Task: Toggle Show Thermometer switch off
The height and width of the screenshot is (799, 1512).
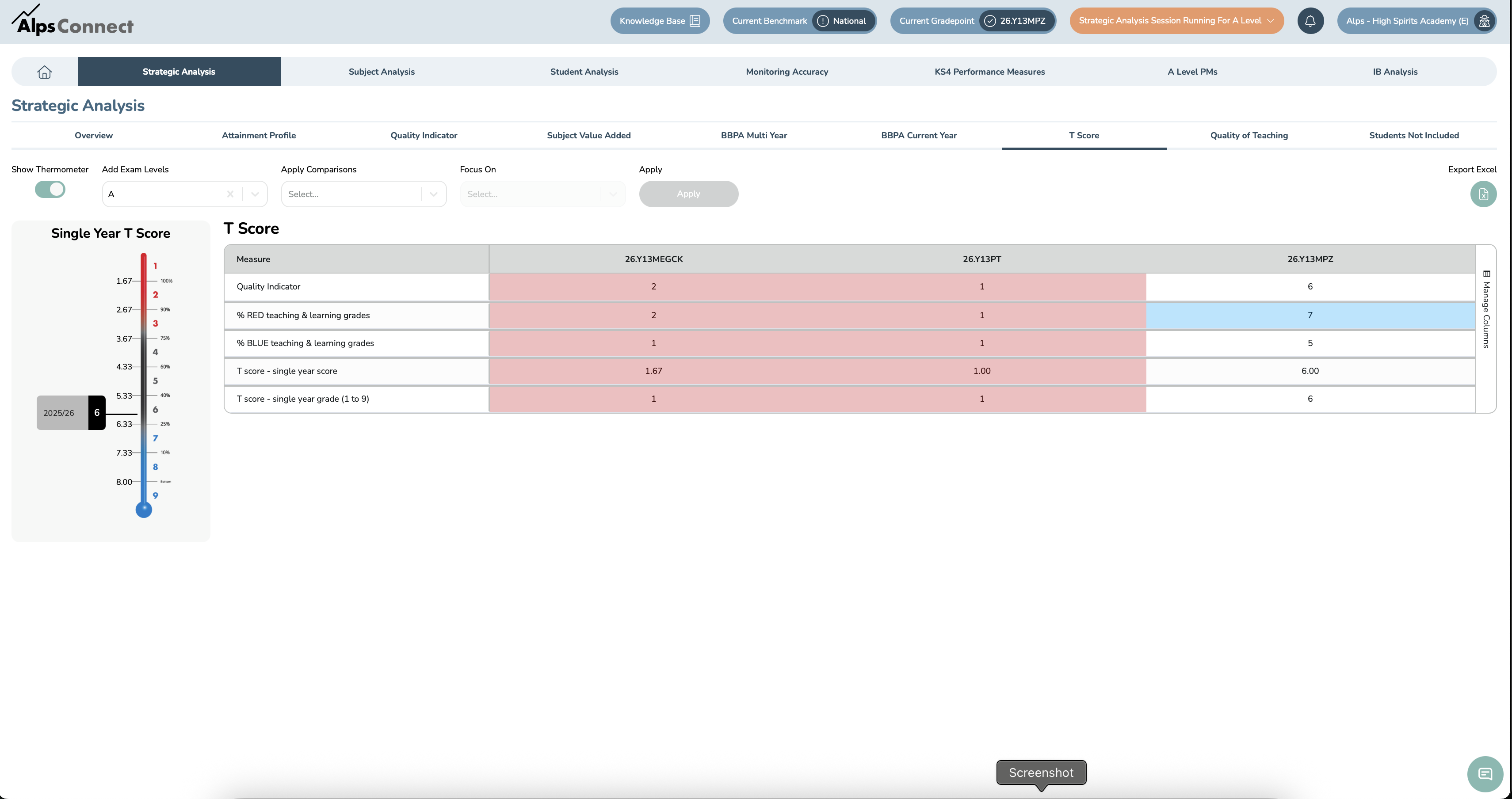Action: click(50, 190)
